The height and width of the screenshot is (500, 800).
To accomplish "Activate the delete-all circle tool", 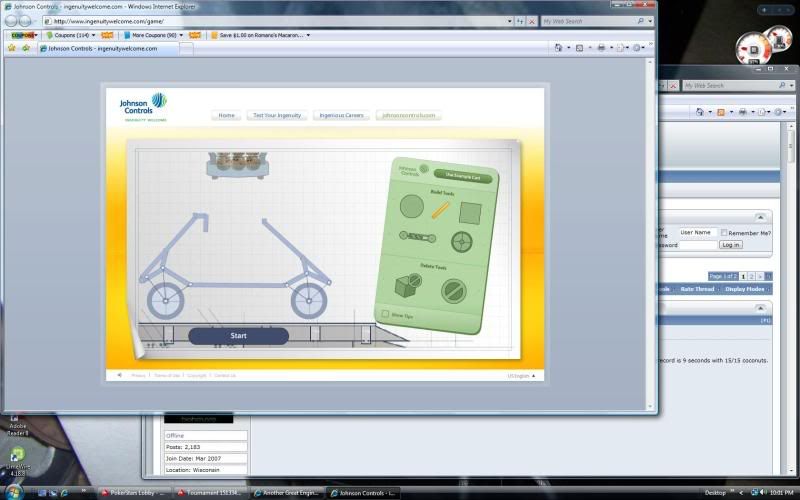I will 454,291.
